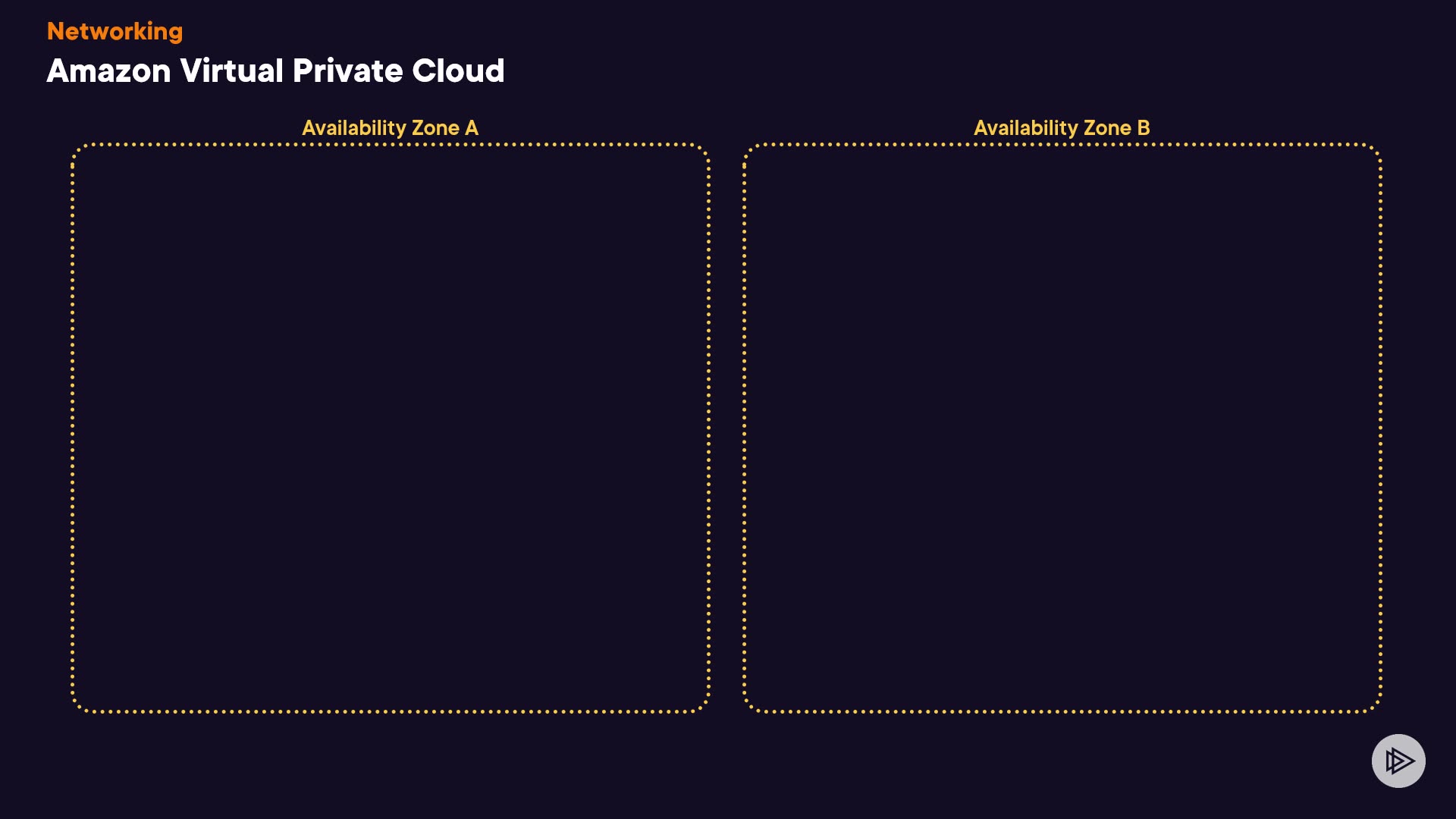
Task: Click the word Private in the title
Action: [347, 71]
